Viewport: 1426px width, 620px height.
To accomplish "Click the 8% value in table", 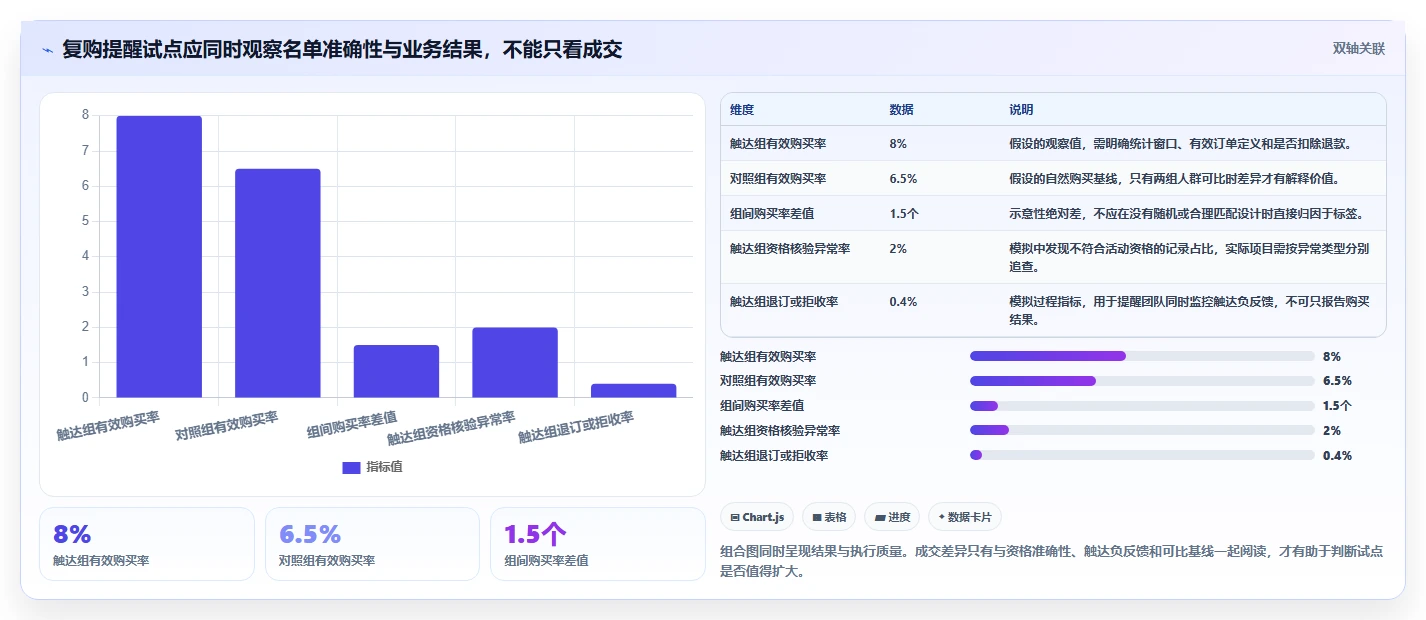I will point(898,144).
